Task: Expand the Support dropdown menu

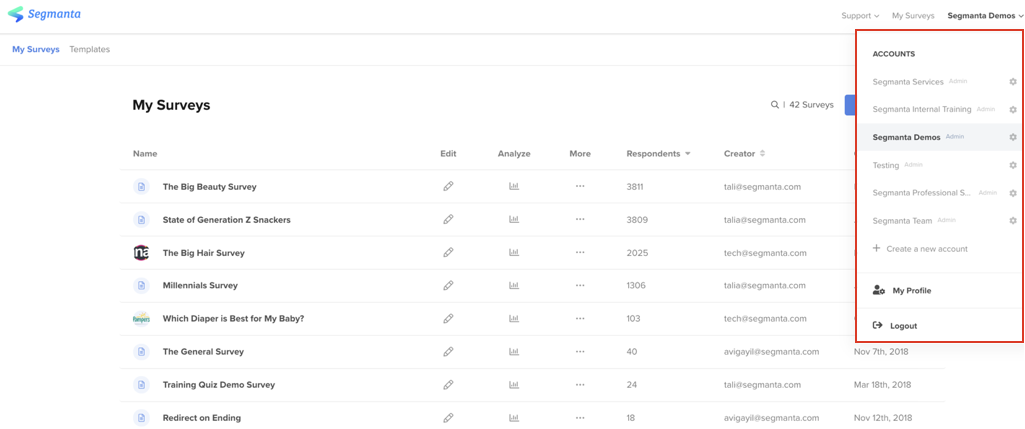Action: pyautogui.click(x=860, y=16)
